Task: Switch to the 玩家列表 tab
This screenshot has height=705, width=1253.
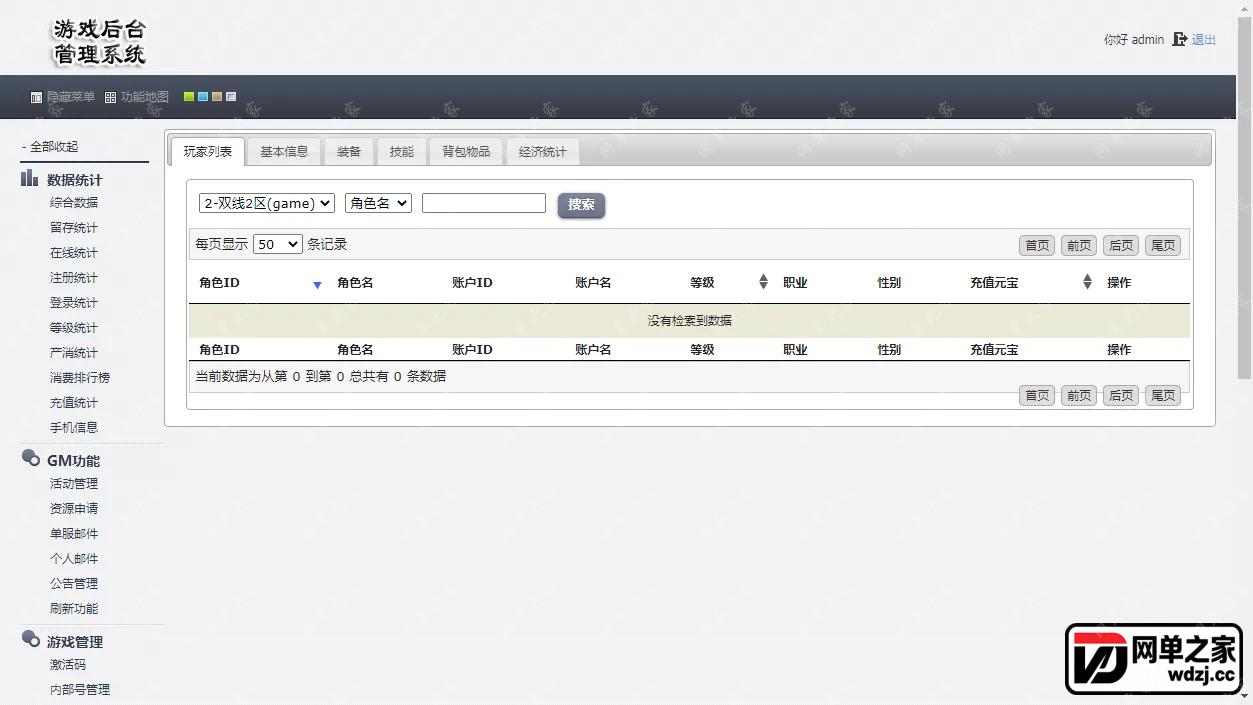Action: [x=208, y=152]
